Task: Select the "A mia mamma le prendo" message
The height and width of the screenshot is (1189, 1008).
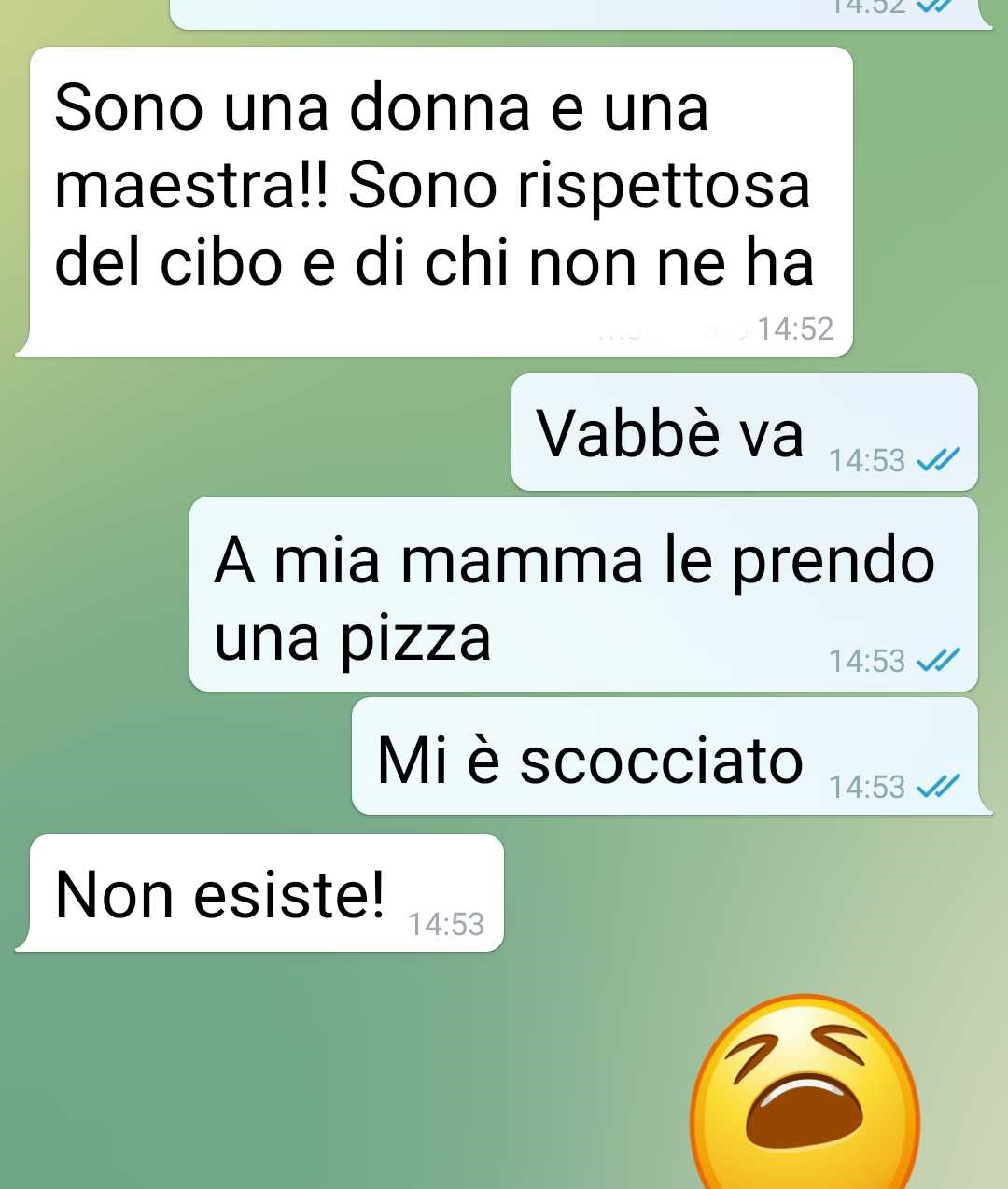Action: (584, 594)
